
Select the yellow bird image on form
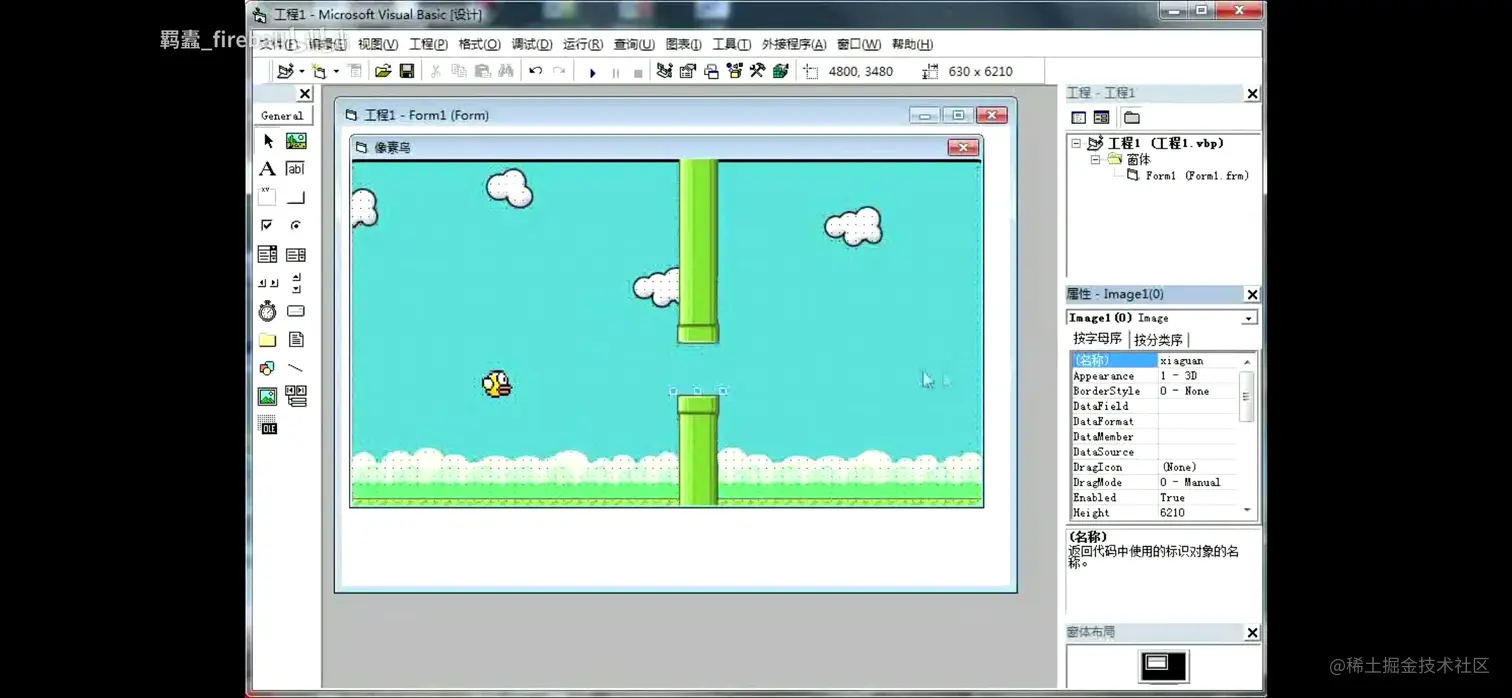pyautogui.click(x=497, y=384)
